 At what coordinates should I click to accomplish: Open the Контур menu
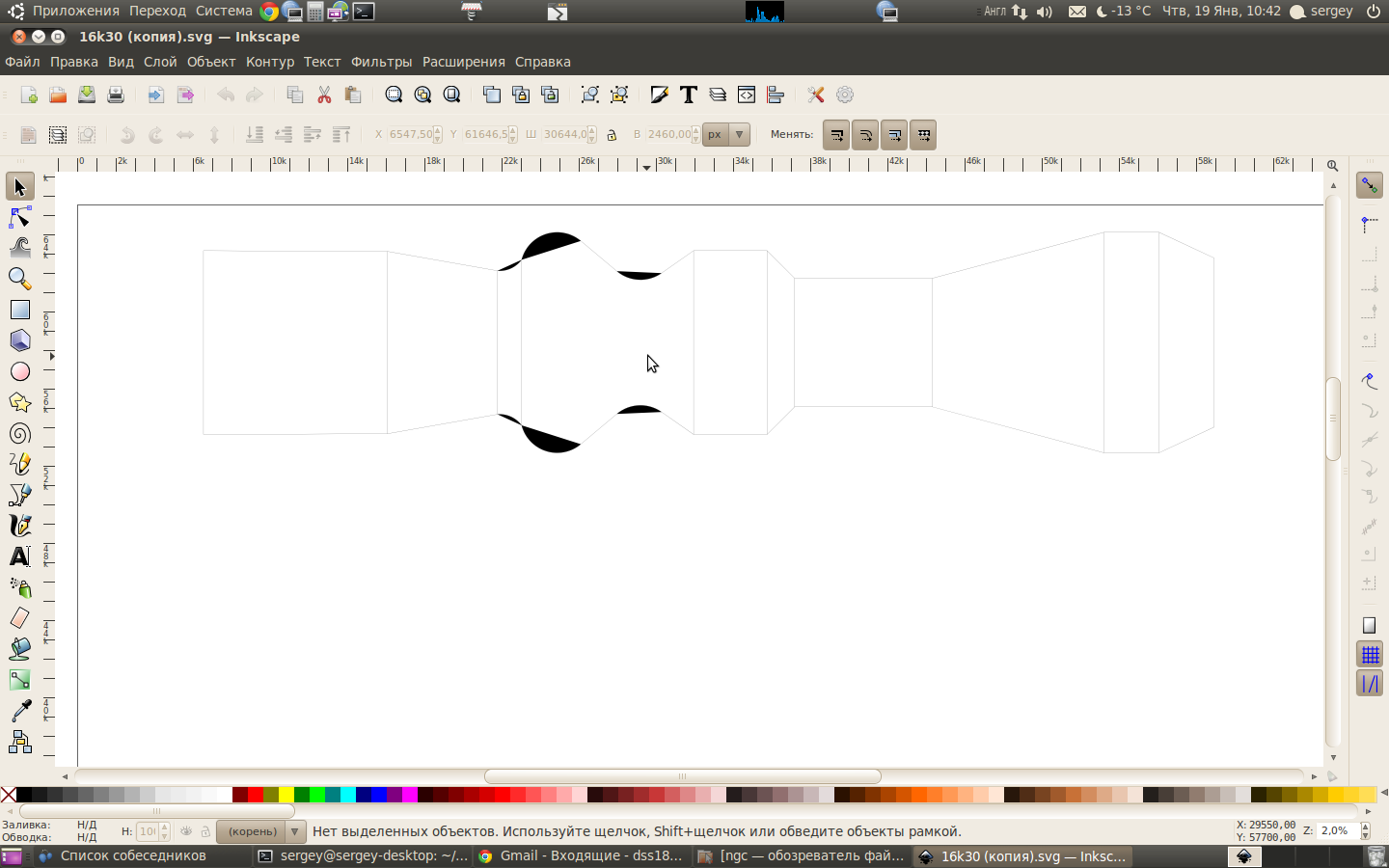tap(269, 62)
